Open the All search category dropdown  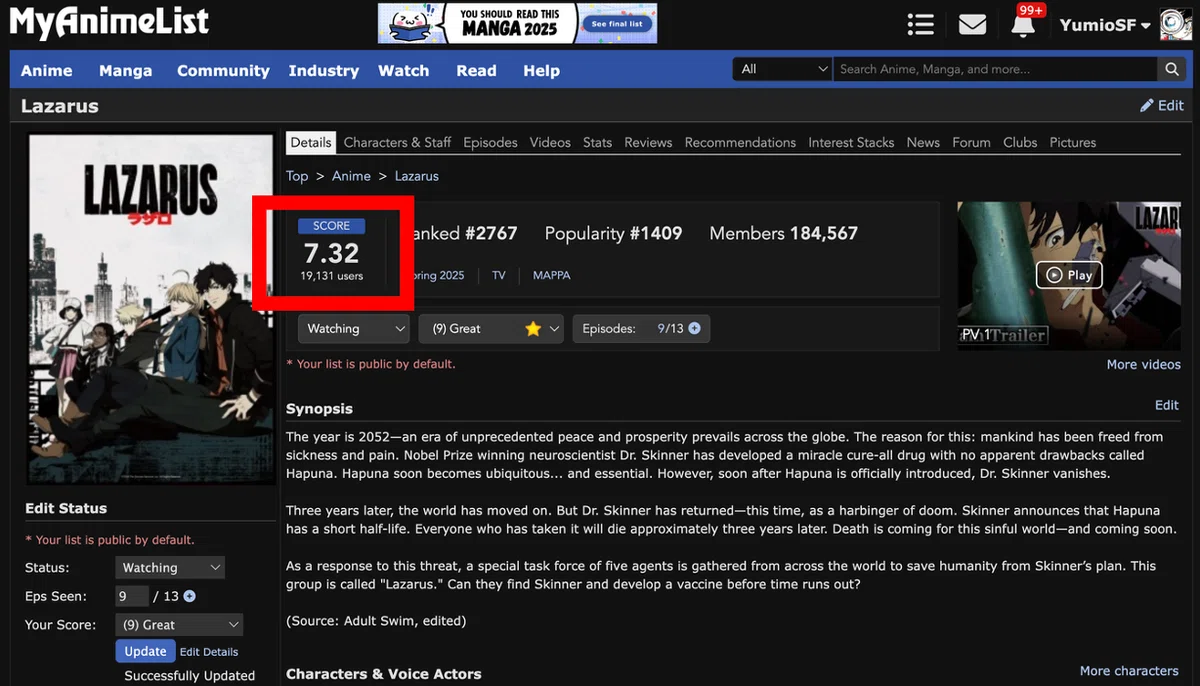(782, 69)
